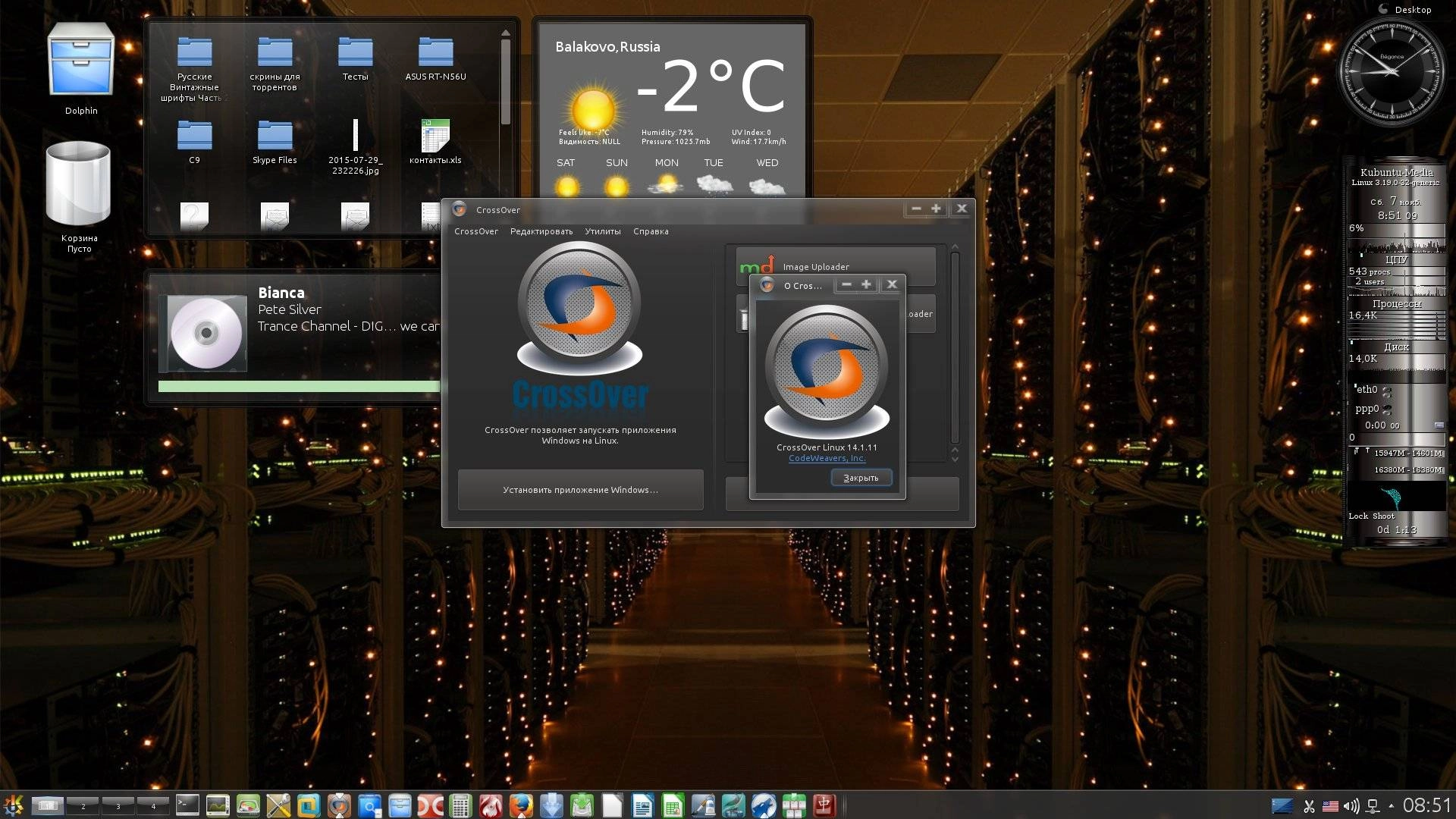Expand hidden system tray icons arrow
This screenshot has height=819, width=1456.
[1391, 805]
